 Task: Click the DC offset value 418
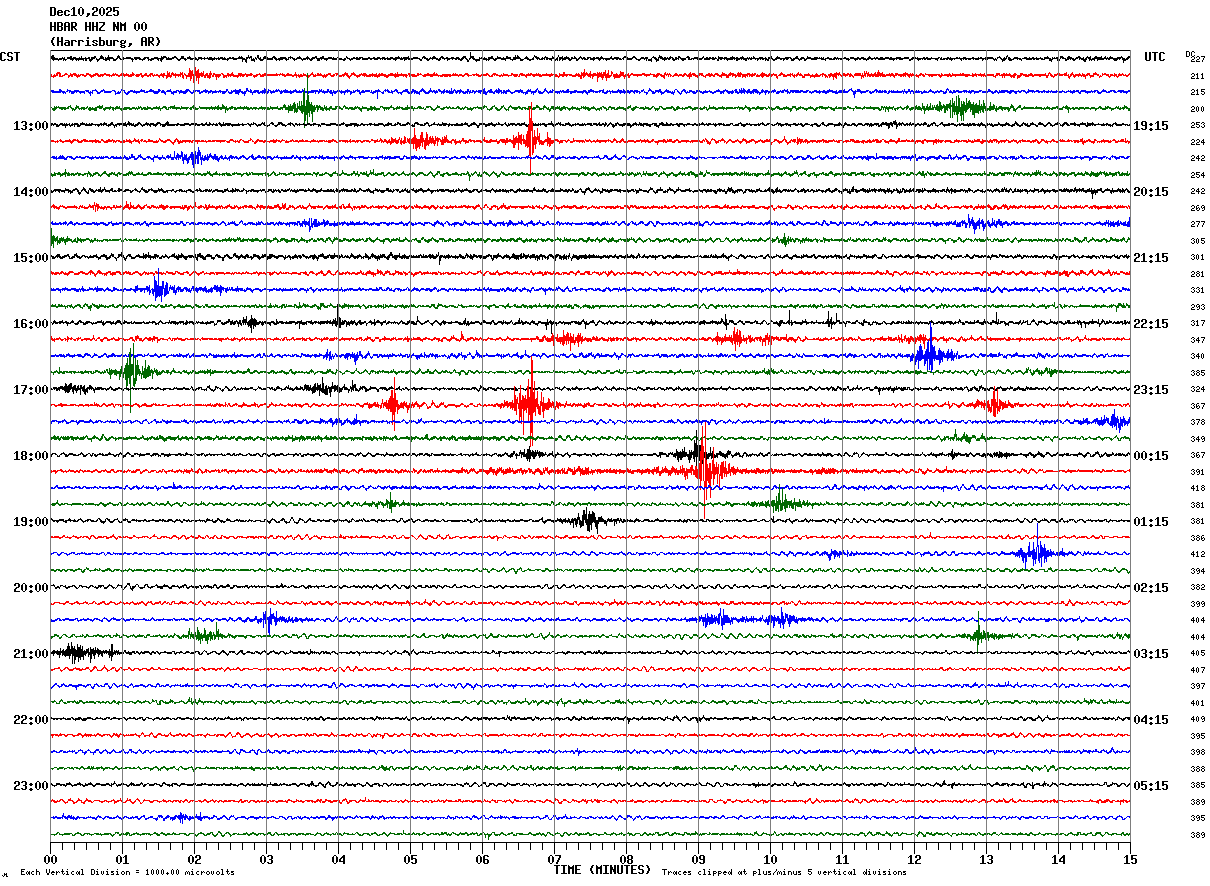pyautogui.click(x=1197, y=489)
